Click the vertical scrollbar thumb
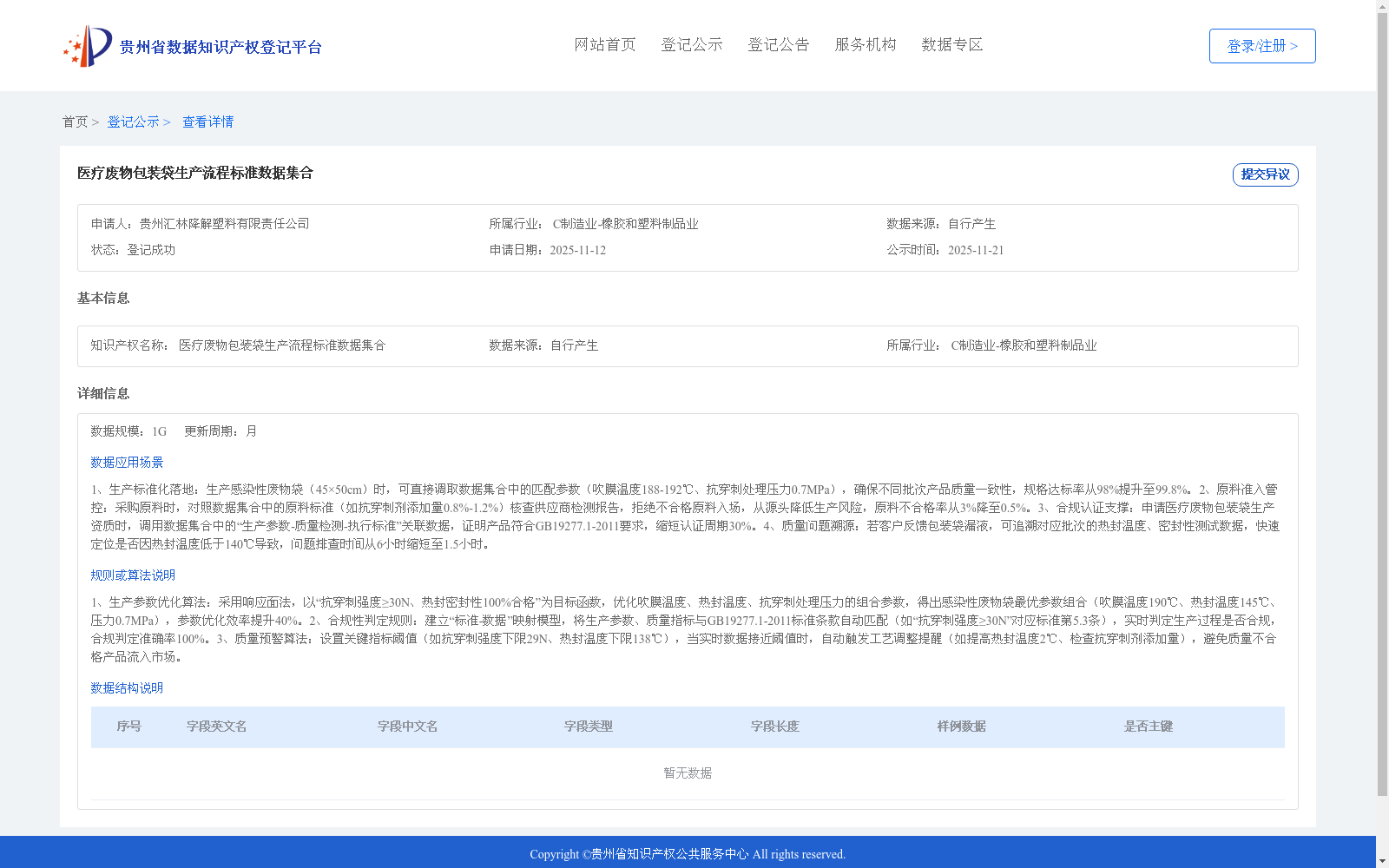Viewport: 1389px width, 868px height. (x=1382, y=404)
